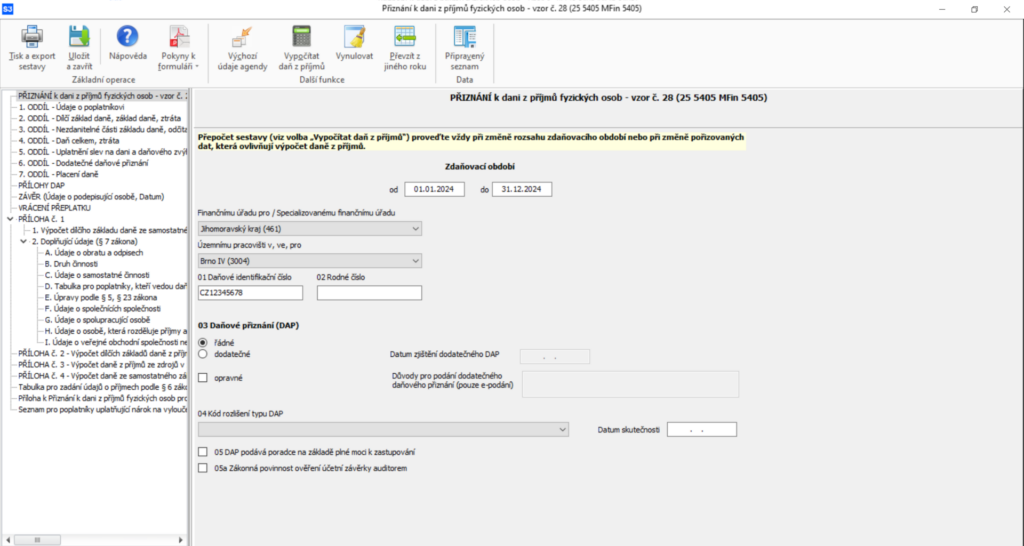Collapse the PŘÍLOHA č. 1 tree node

click(x=10, y=218)
